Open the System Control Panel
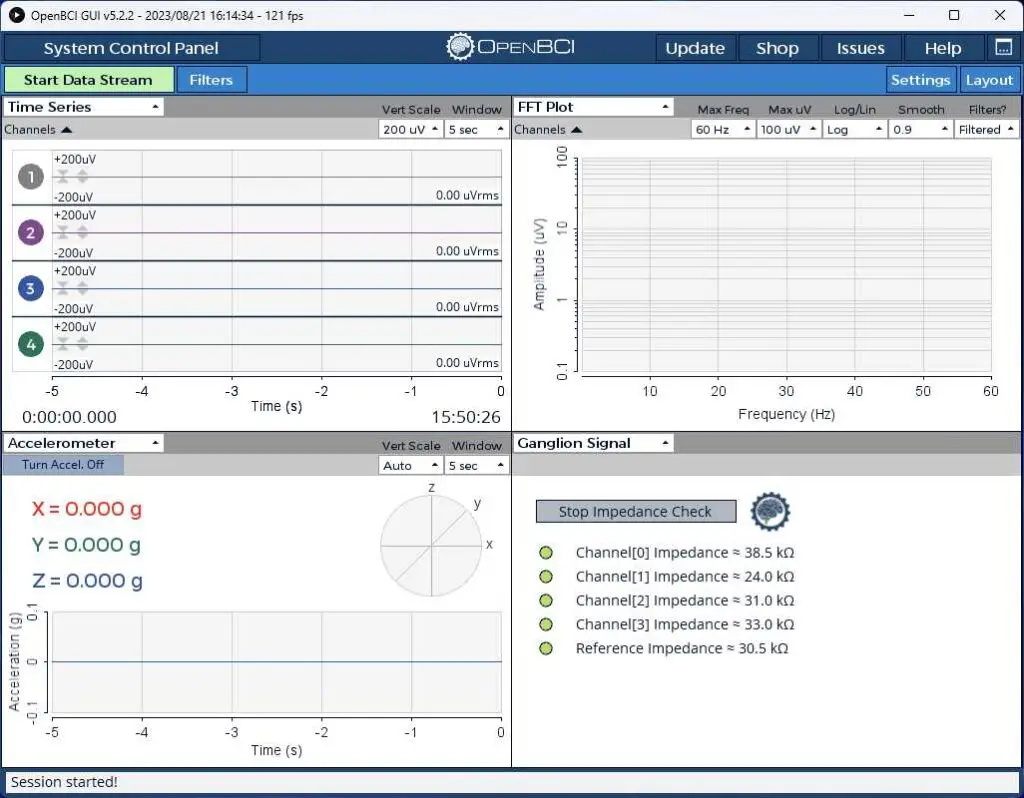This screenshot has width=1024, height=798. [x=131, y=48]
